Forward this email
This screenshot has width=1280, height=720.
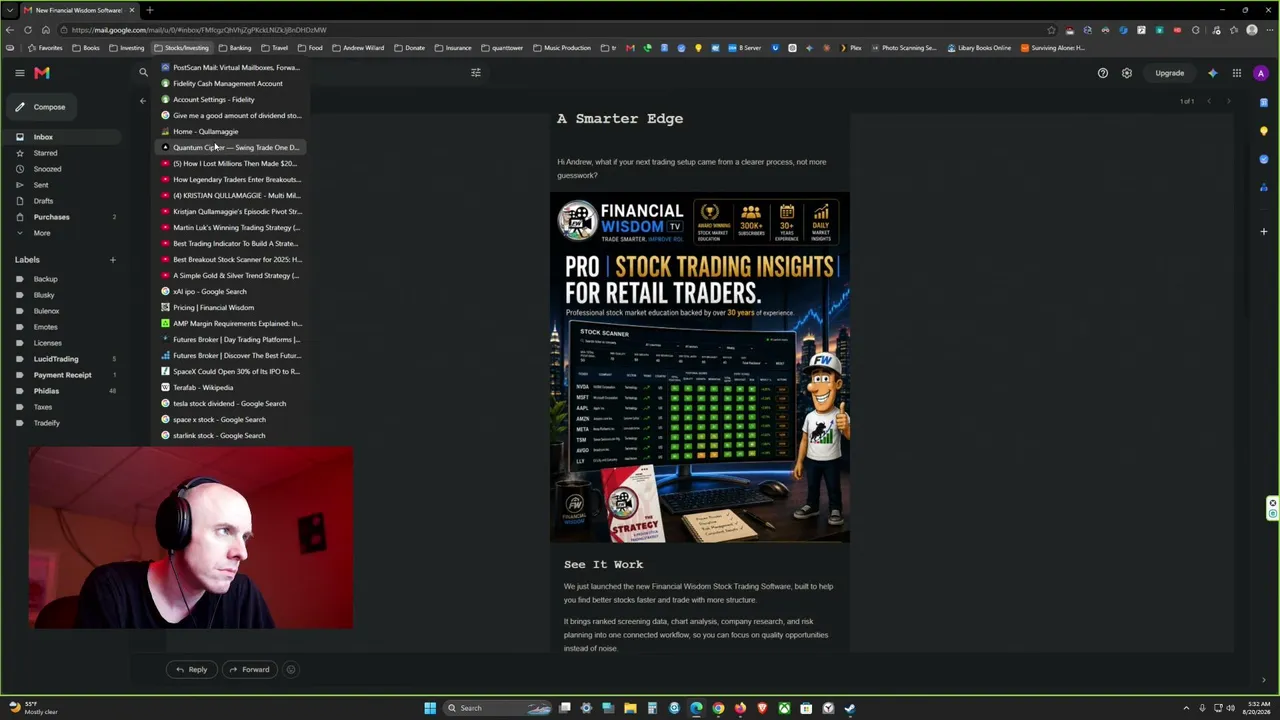point(249,670)
